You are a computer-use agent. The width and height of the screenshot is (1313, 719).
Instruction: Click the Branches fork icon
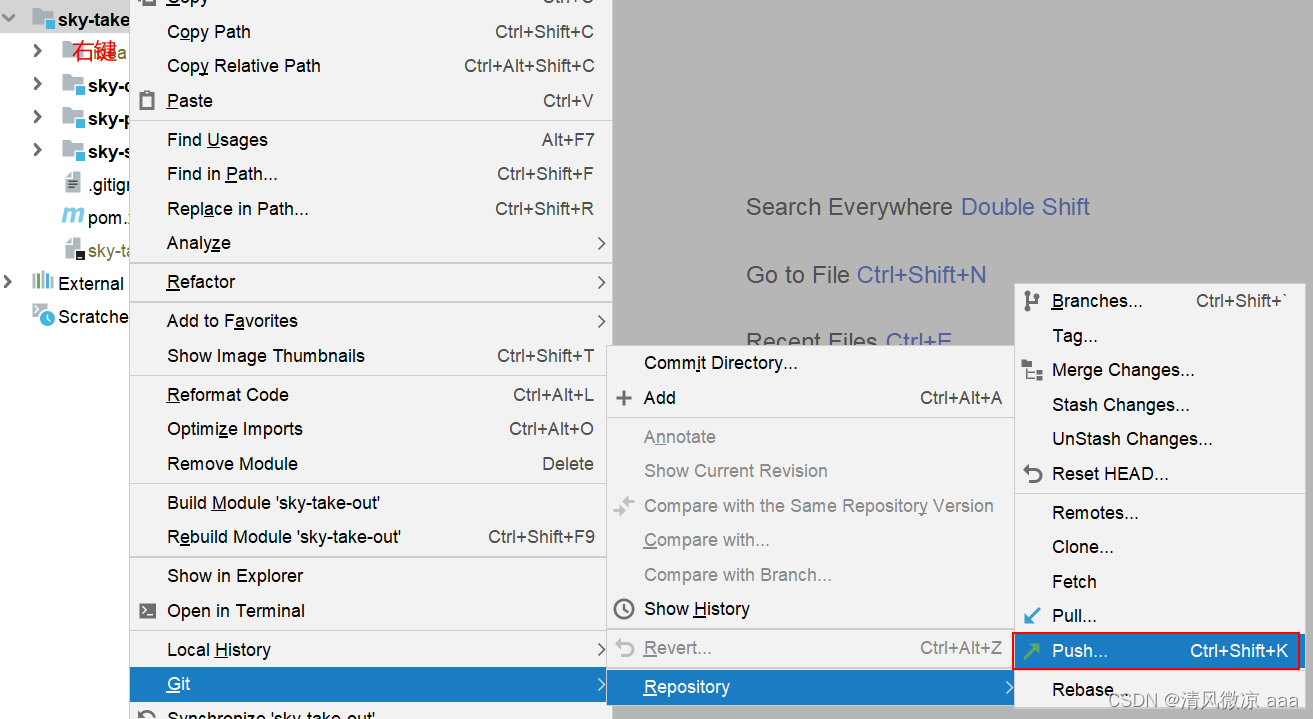pos(1032,301)
